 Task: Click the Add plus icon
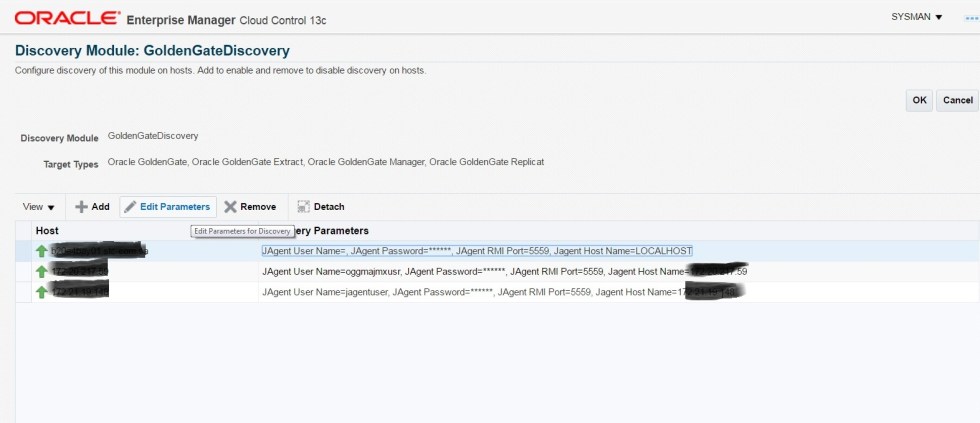coord(81,207)
